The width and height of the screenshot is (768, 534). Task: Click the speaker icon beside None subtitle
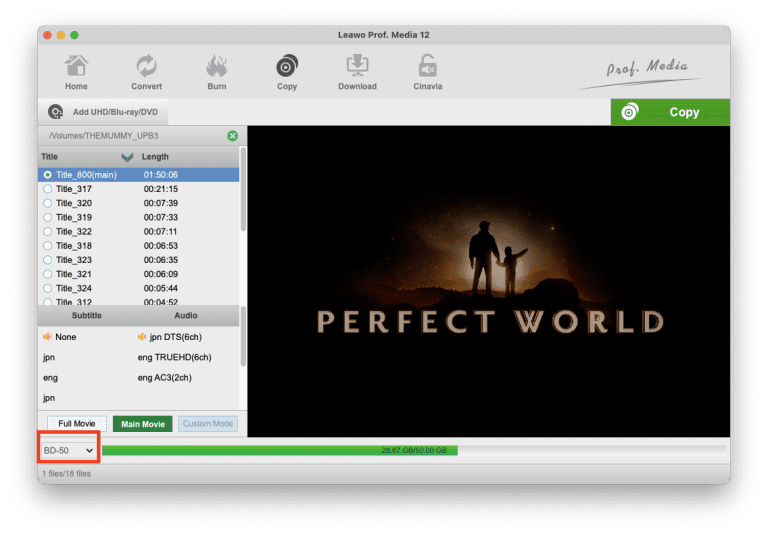pos(48,337)
